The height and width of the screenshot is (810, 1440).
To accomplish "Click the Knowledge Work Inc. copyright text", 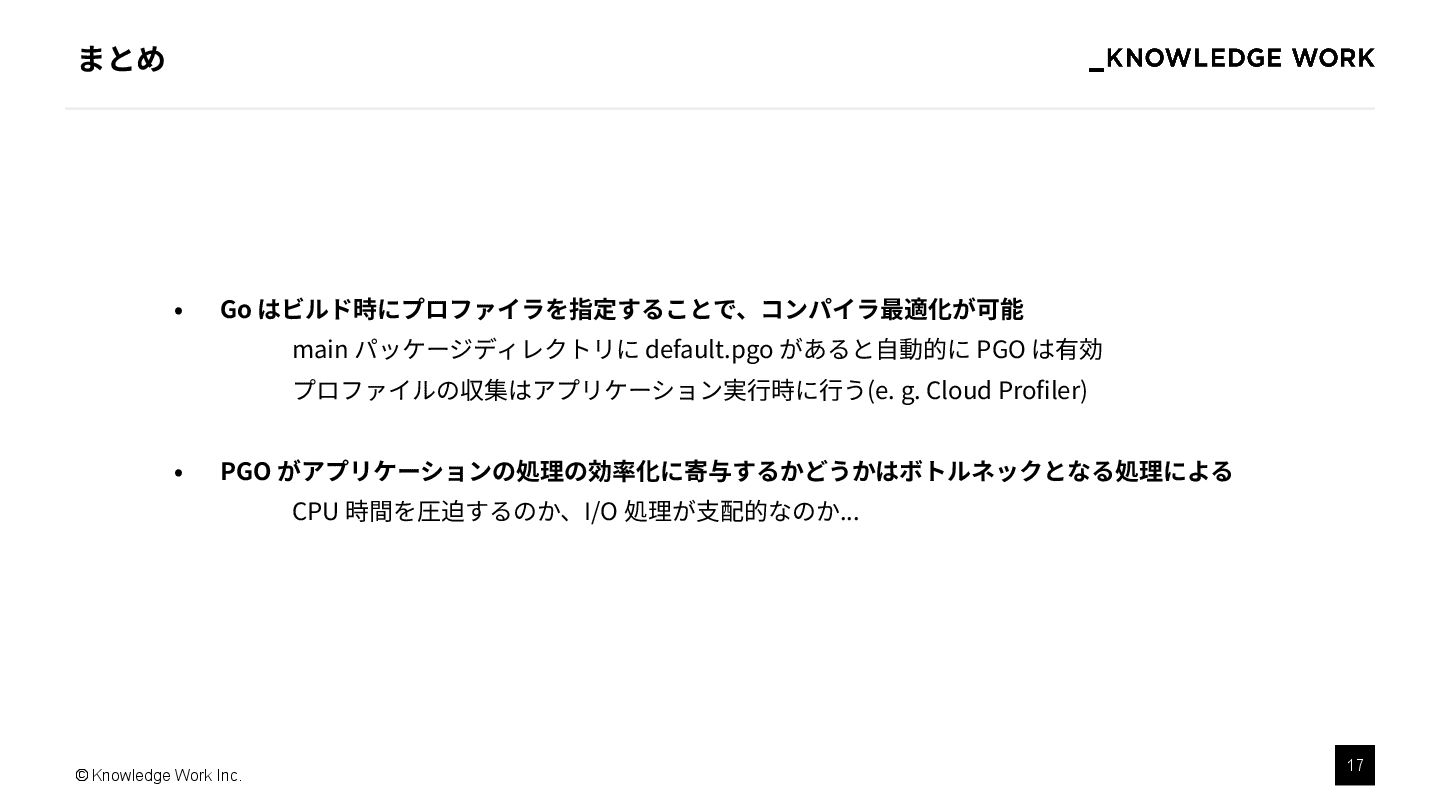I will 158,775.
